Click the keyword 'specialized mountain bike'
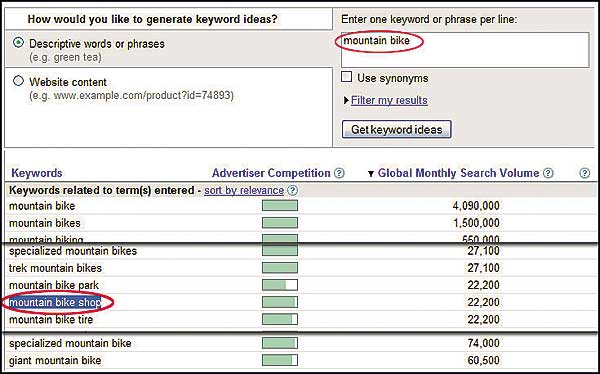The width and height of the screenshot is (600, 374). 70,343
